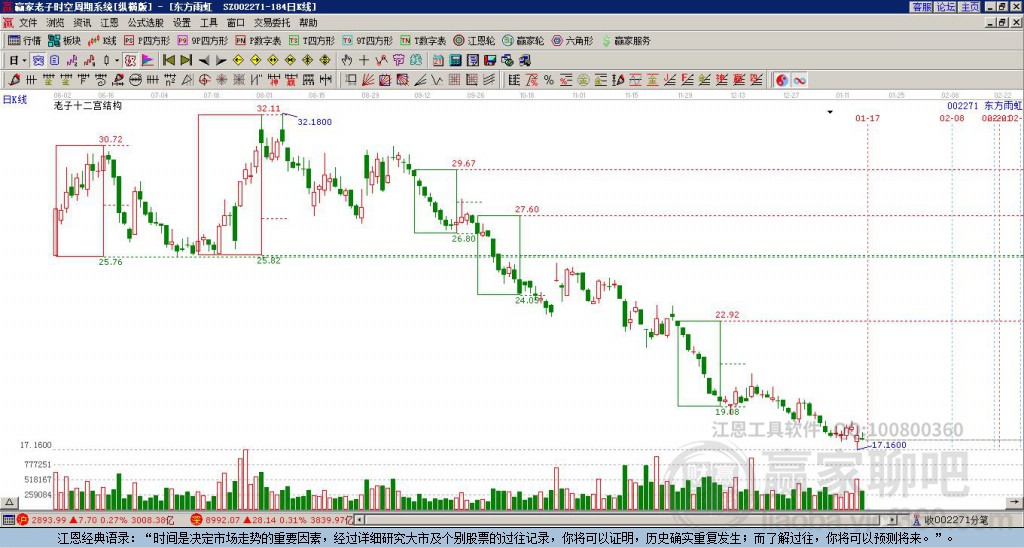Open 赢家服务 service page

tap(626, 40)
